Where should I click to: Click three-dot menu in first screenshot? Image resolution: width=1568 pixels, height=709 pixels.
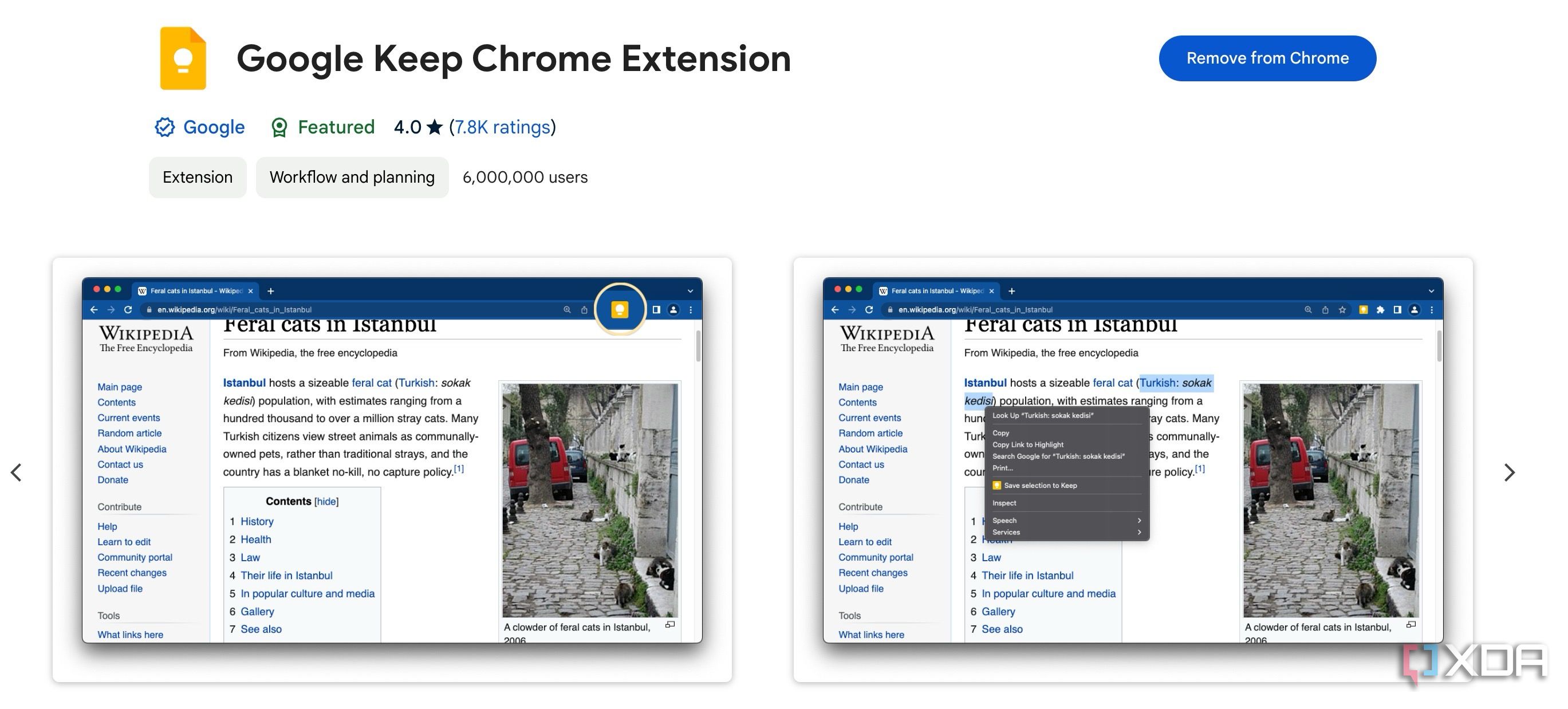click(691, 310)
